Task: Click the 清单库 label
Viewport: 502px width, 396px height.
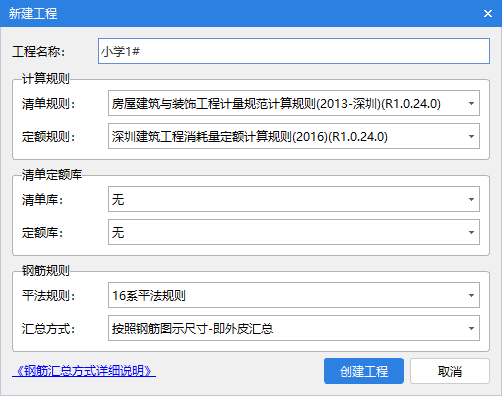Action: click(43, 199)
